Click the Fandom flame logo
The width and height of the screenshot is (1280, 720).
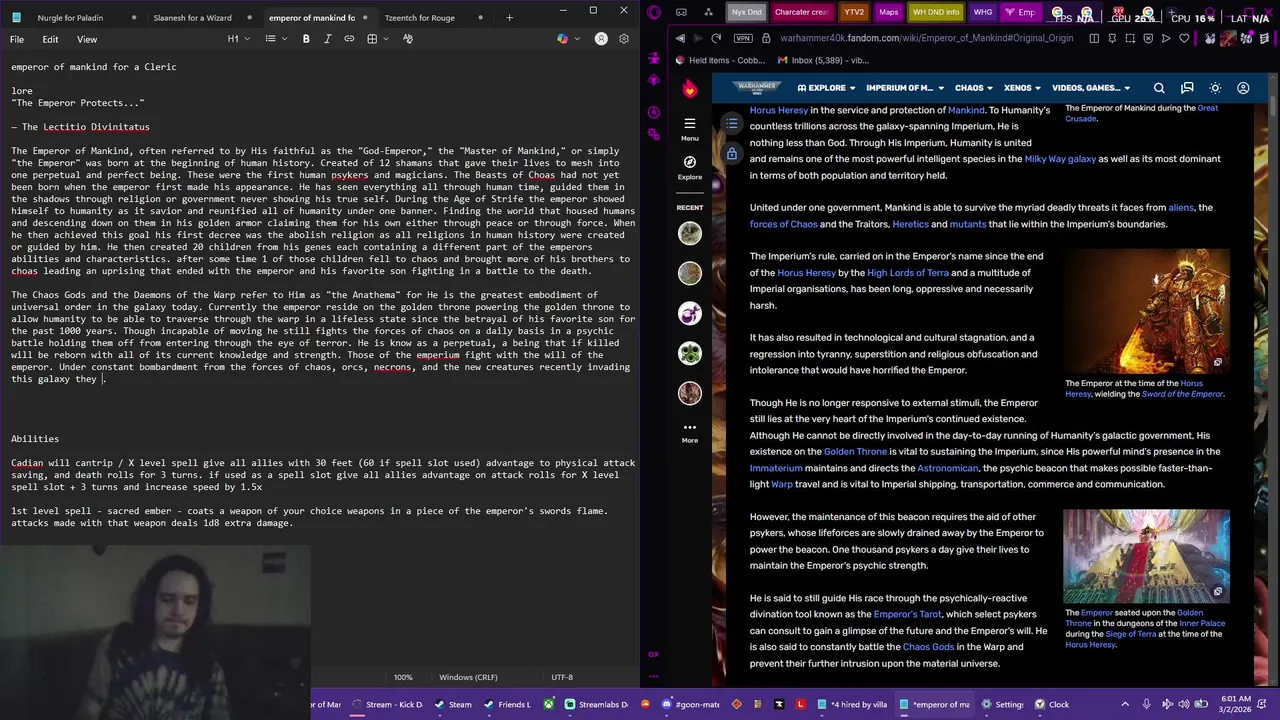point(690,88)
